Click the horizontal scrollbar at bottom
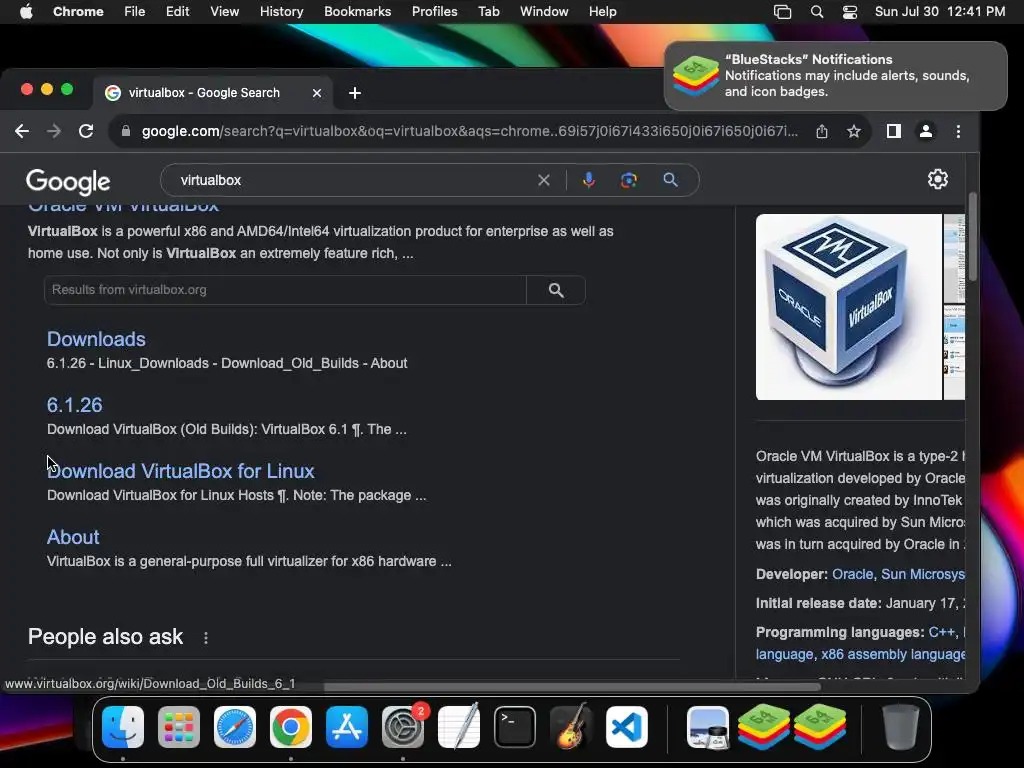Image resolution: width=1024 pixels, height=768 pixels. click(x=571, y=686)
